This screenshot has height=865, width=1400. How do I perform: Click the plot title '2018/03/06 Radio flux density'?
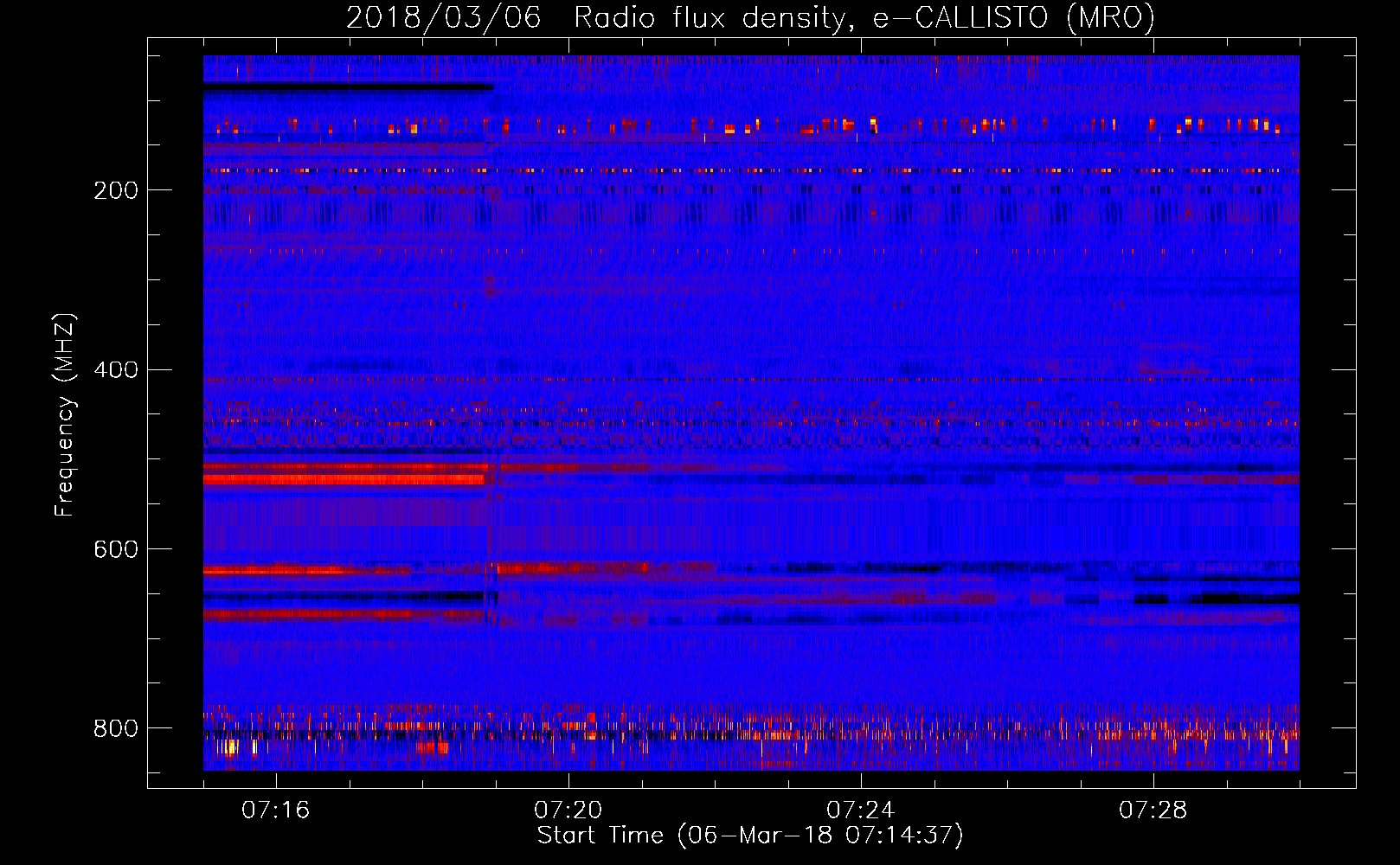pos(750,18)
